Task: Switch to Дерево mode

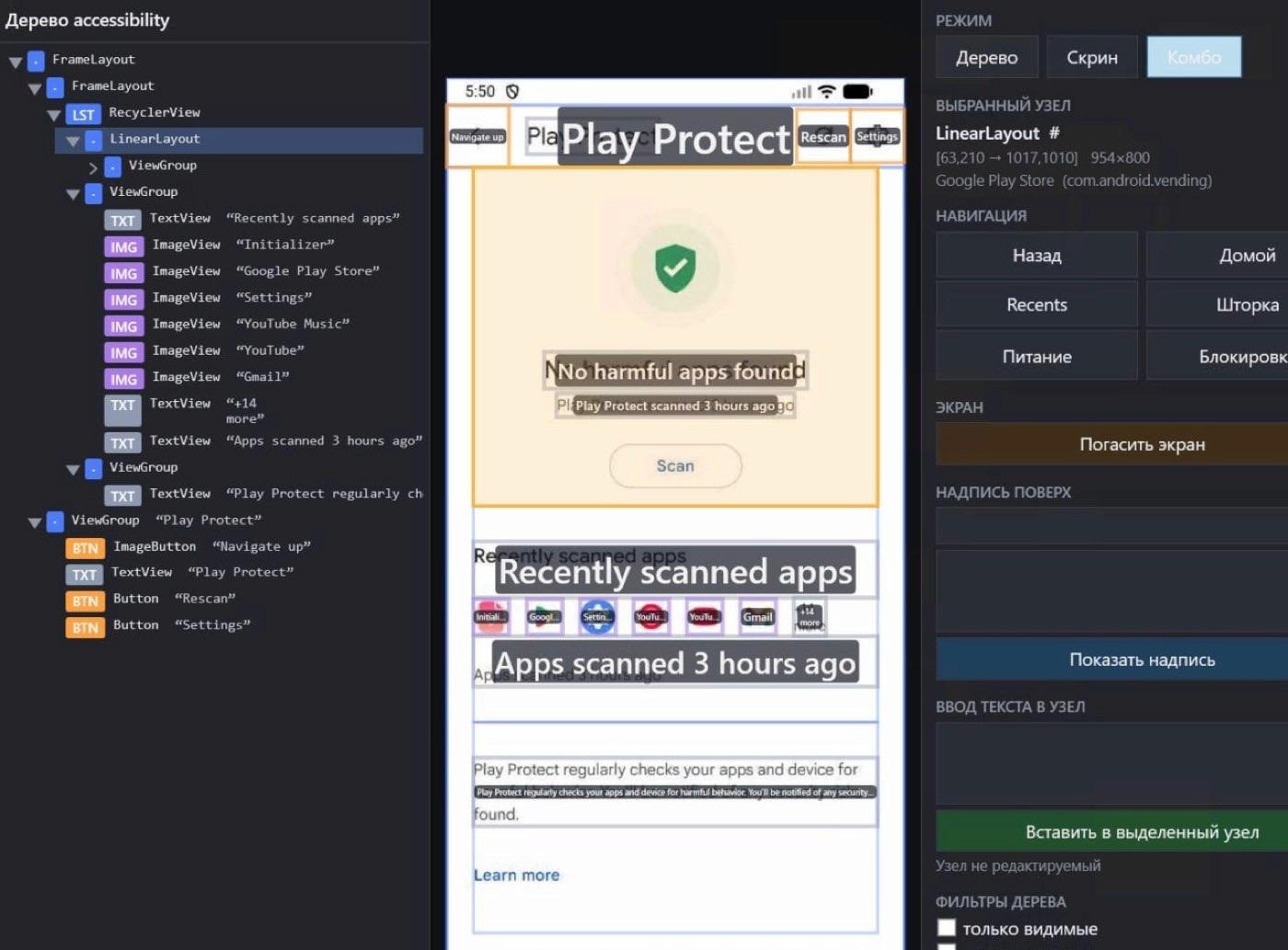Action: (x=987, y=57)
